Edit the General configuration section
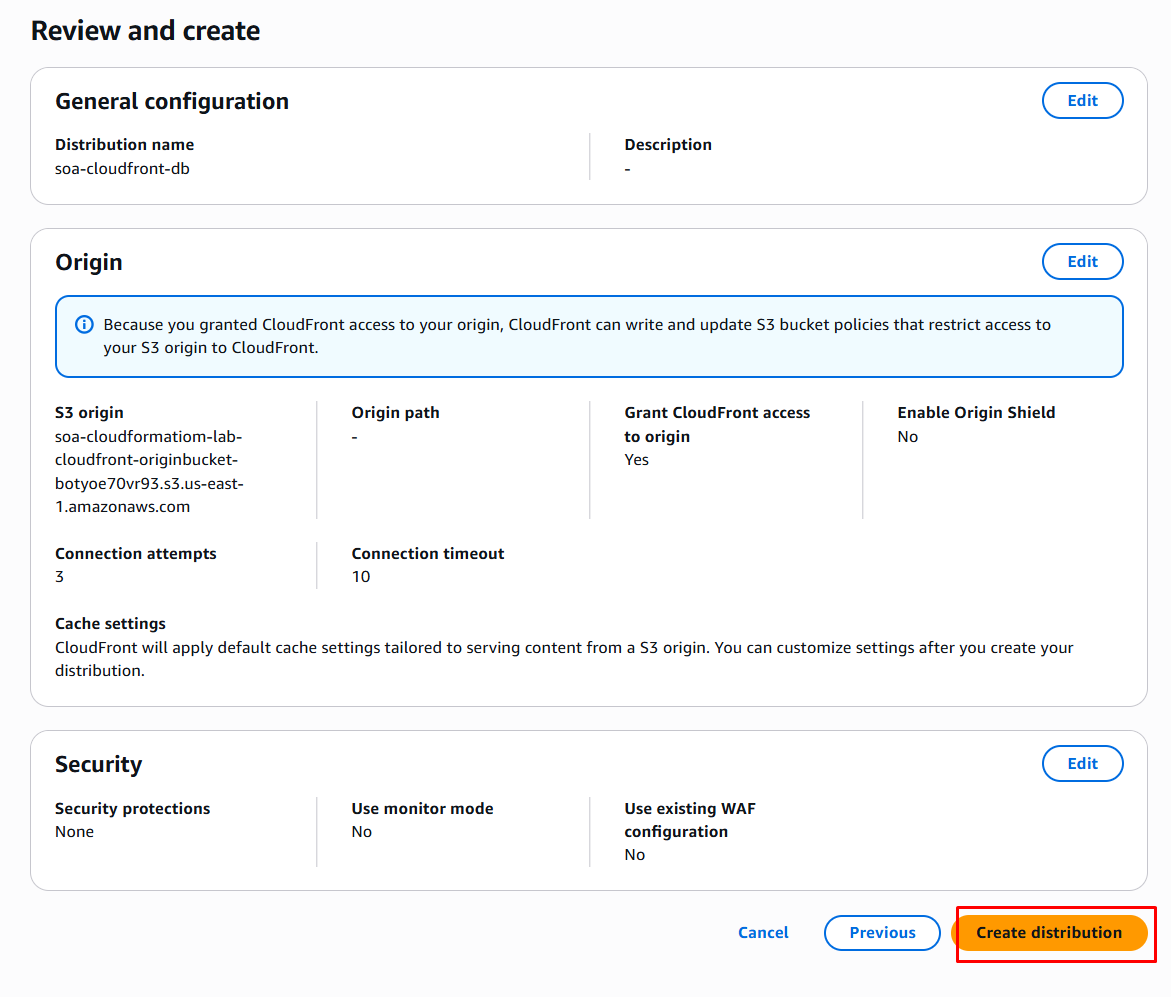The width and height of the screenshot is (1171, 997). [x=1082, y=101]
